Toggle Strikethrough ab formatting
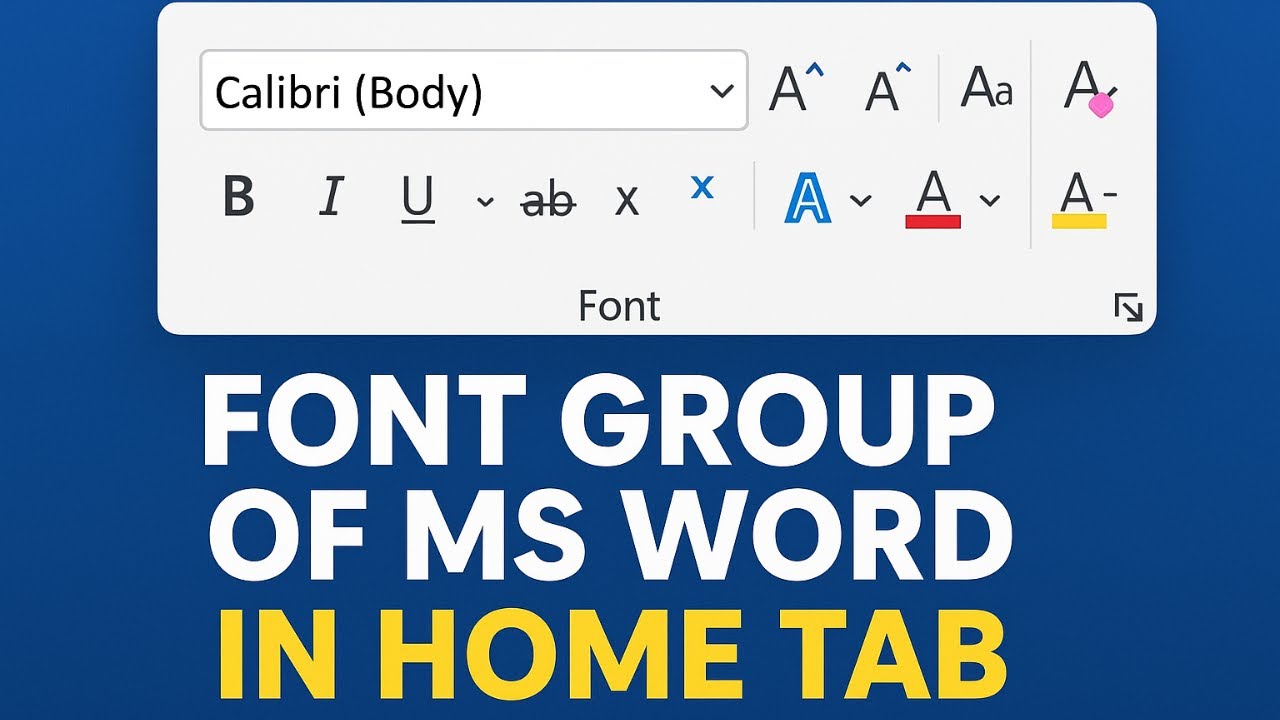Viewport: 1280px width, 720px height. tap(548, 199)
